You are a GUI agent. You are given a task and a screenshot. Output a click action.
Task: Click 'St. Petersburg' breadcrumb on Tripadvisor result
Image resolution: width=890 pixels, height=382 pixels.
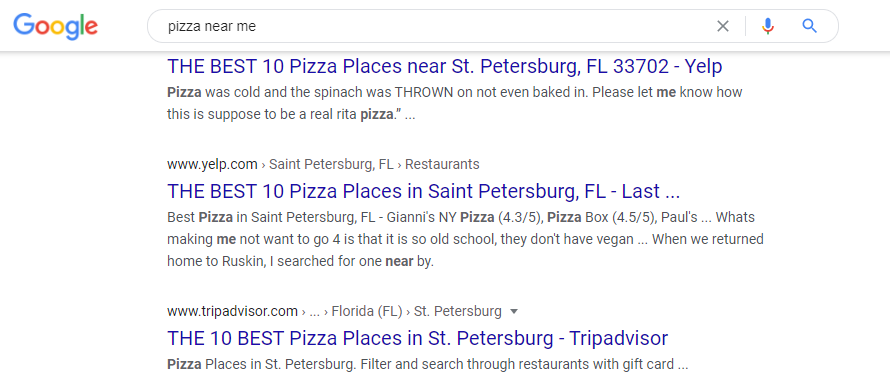click(457, 311)
